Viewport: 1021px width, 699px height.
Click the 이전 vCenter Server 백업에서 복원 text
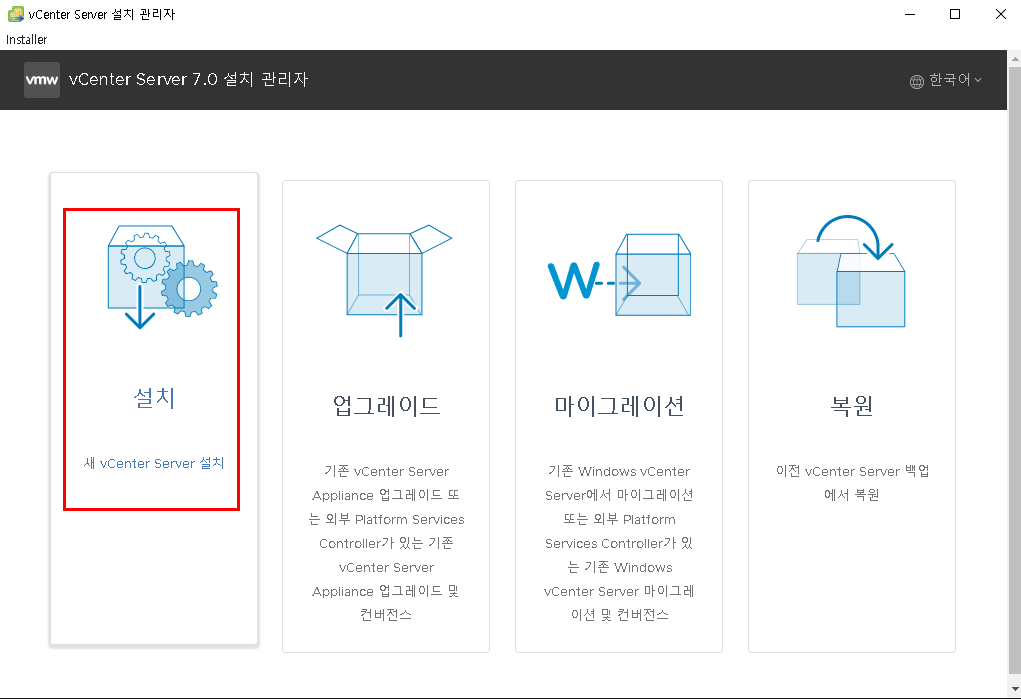(852, 483)
